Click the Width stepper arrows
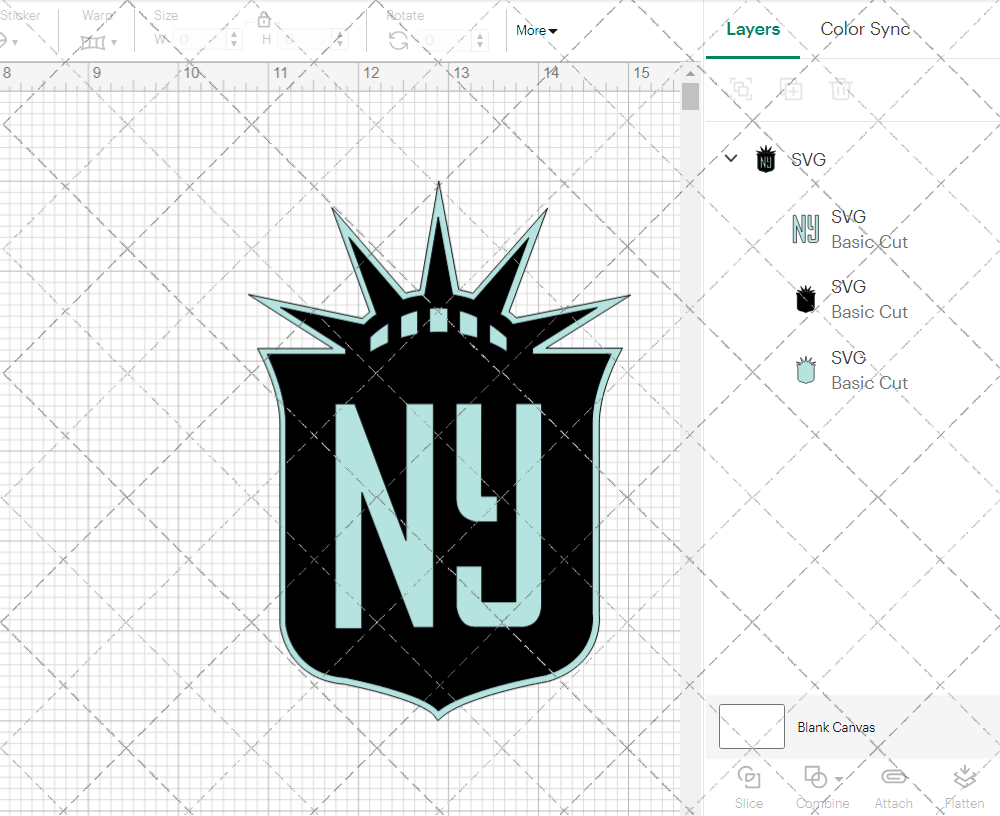This screenshot has height=816, width=1000. pos(234,40)
